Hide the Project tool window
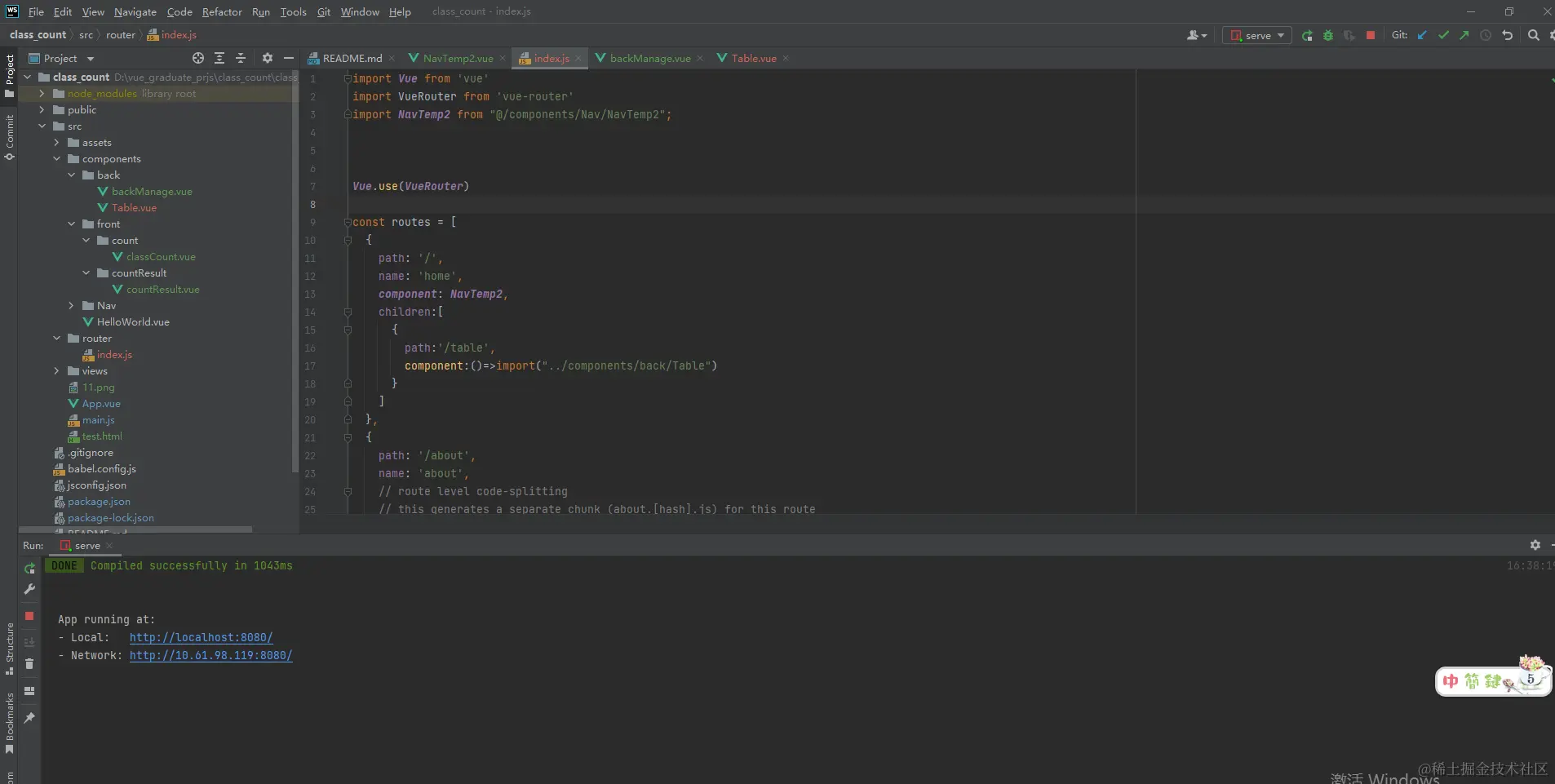The height and width of the screenshot is (784, 1555). 289,59
